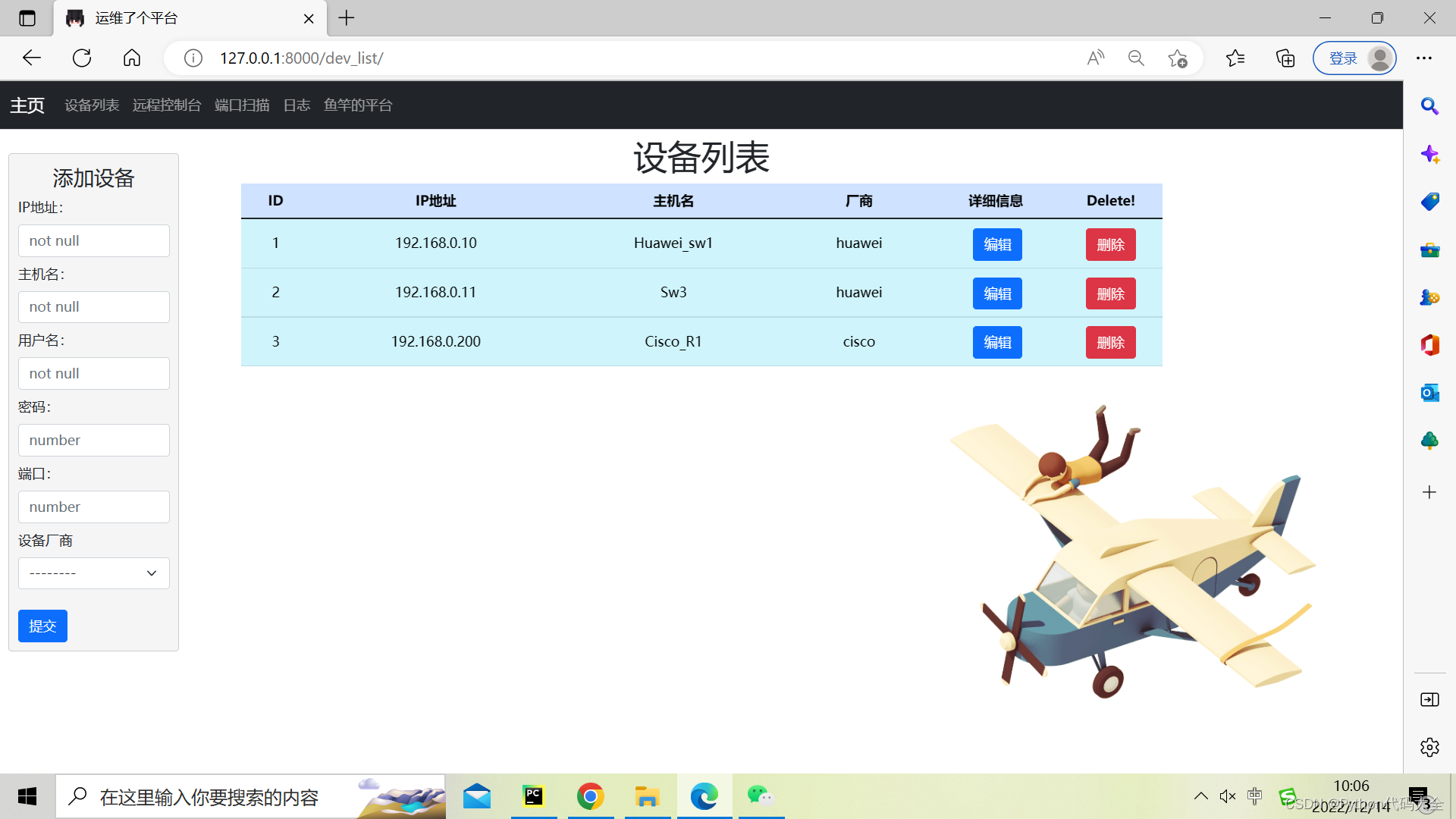The image size is (1456, 819).
Task: Open sidebar Games icon
Action: coord(1429,297)
